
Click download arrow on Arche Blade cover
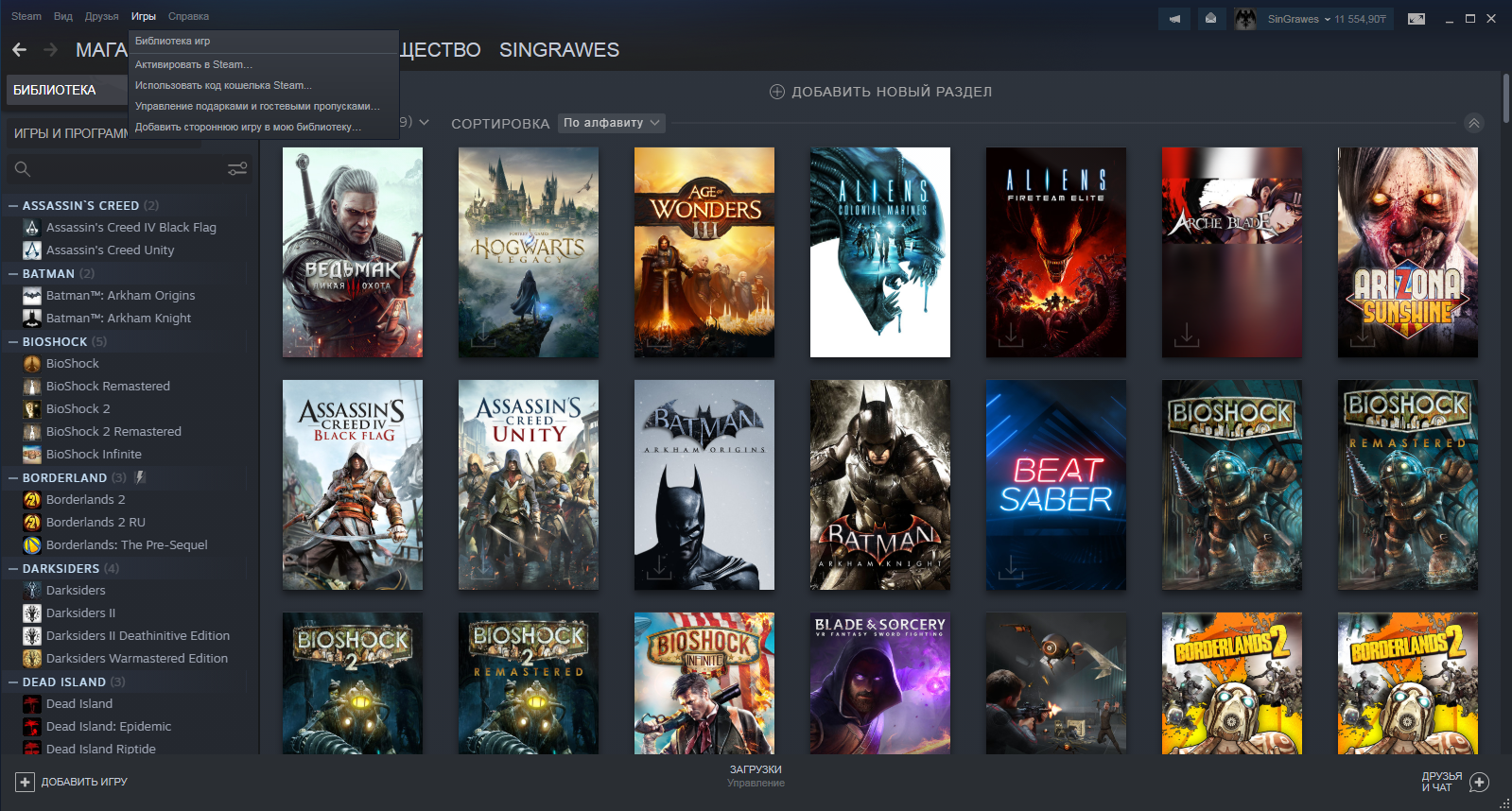1187,335
